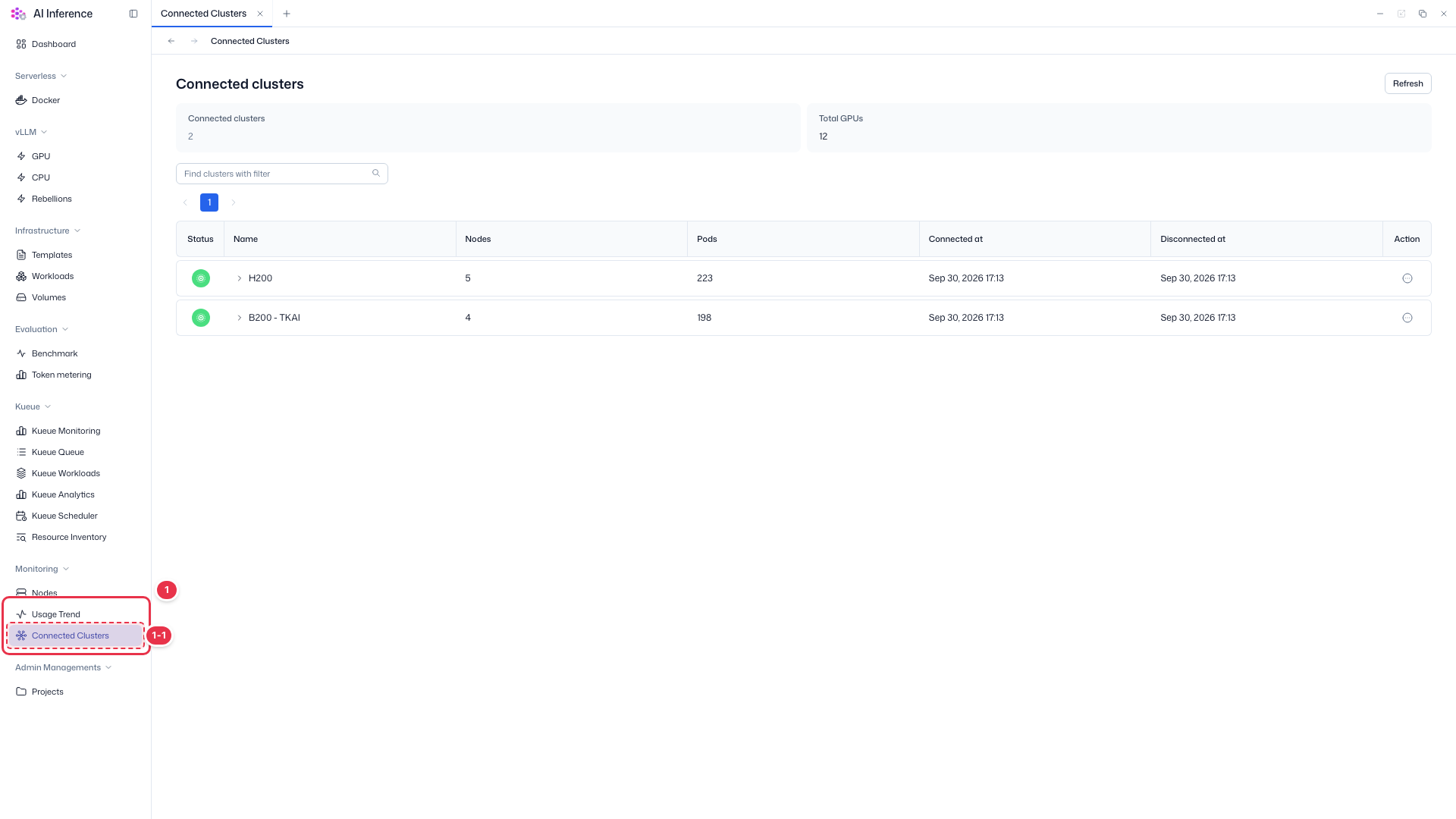Screen dimensions: 1456x819
Task: Select the Connected Clusters tab
Action: 203,14
